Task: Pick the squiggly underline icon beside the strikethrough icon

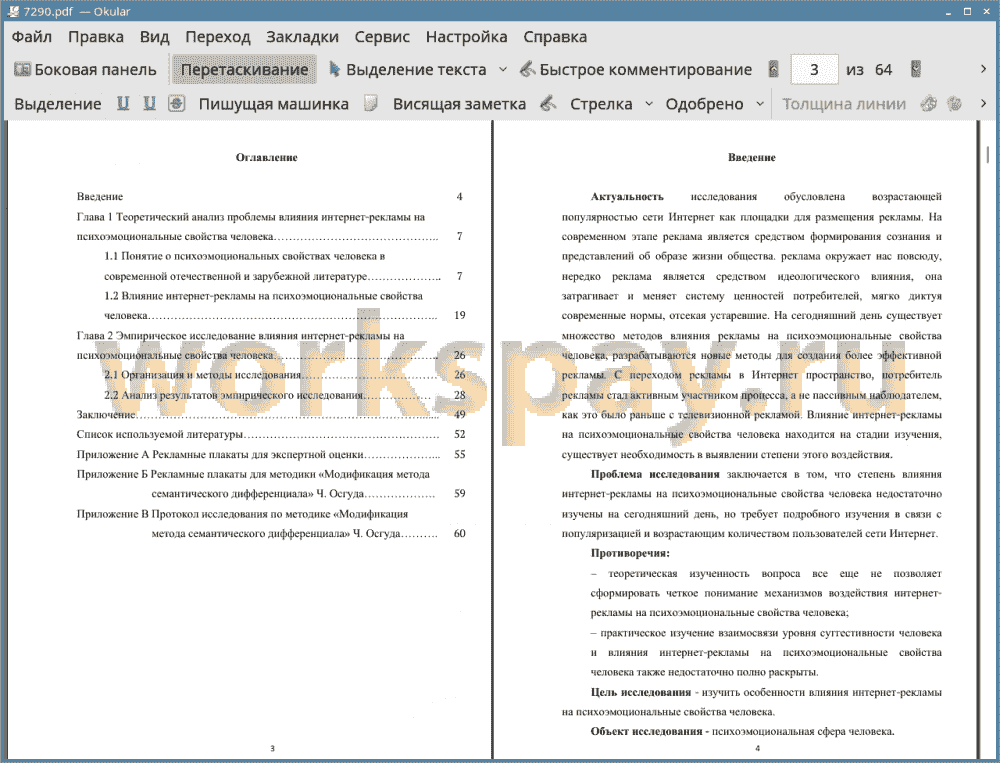Action: [x=149, y=104]
